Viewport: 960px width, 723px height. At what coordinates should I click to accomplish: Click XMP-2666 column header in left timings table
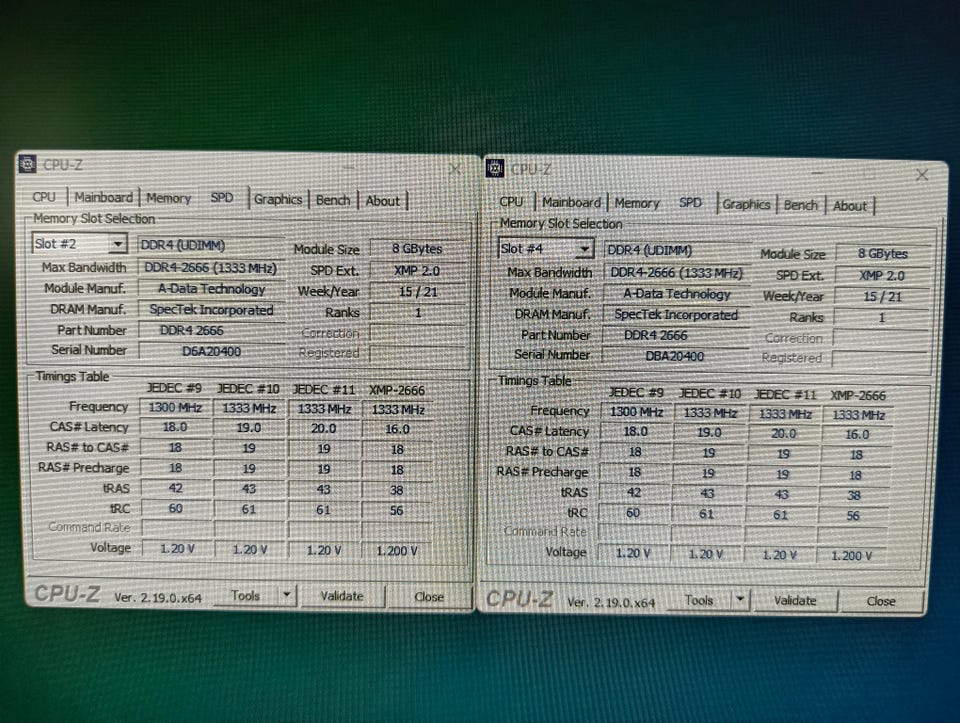397,390
